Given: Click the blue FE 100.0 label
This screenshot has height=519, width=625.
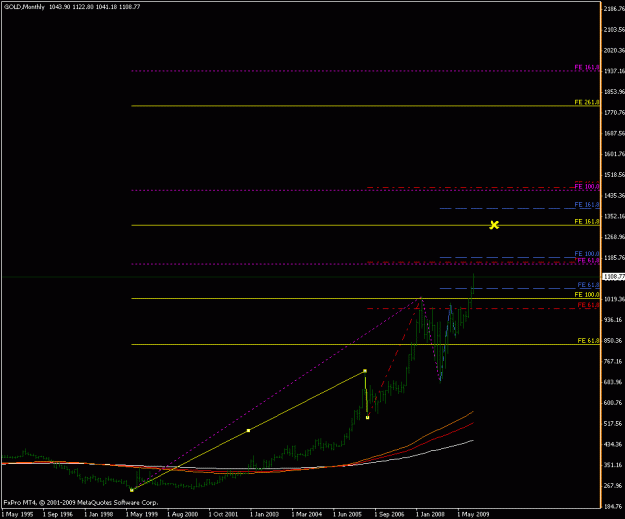Looking at the screenshot, I should 586,254.
